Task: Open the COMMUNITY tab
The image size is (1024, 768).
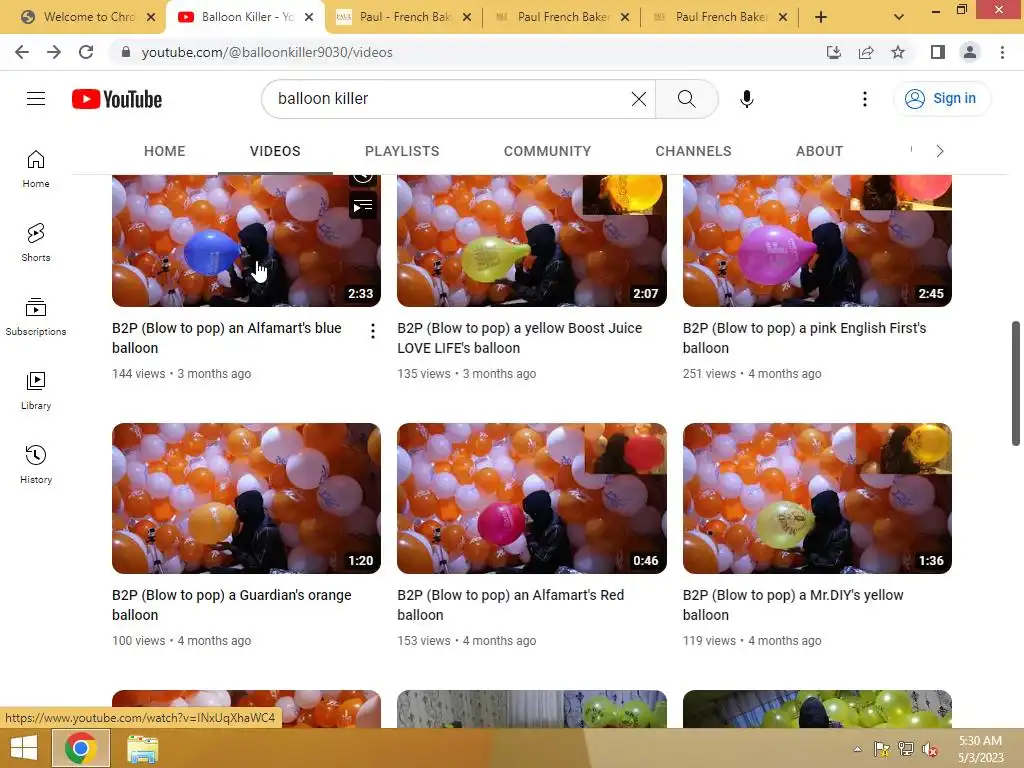Action: pos(547,151)
